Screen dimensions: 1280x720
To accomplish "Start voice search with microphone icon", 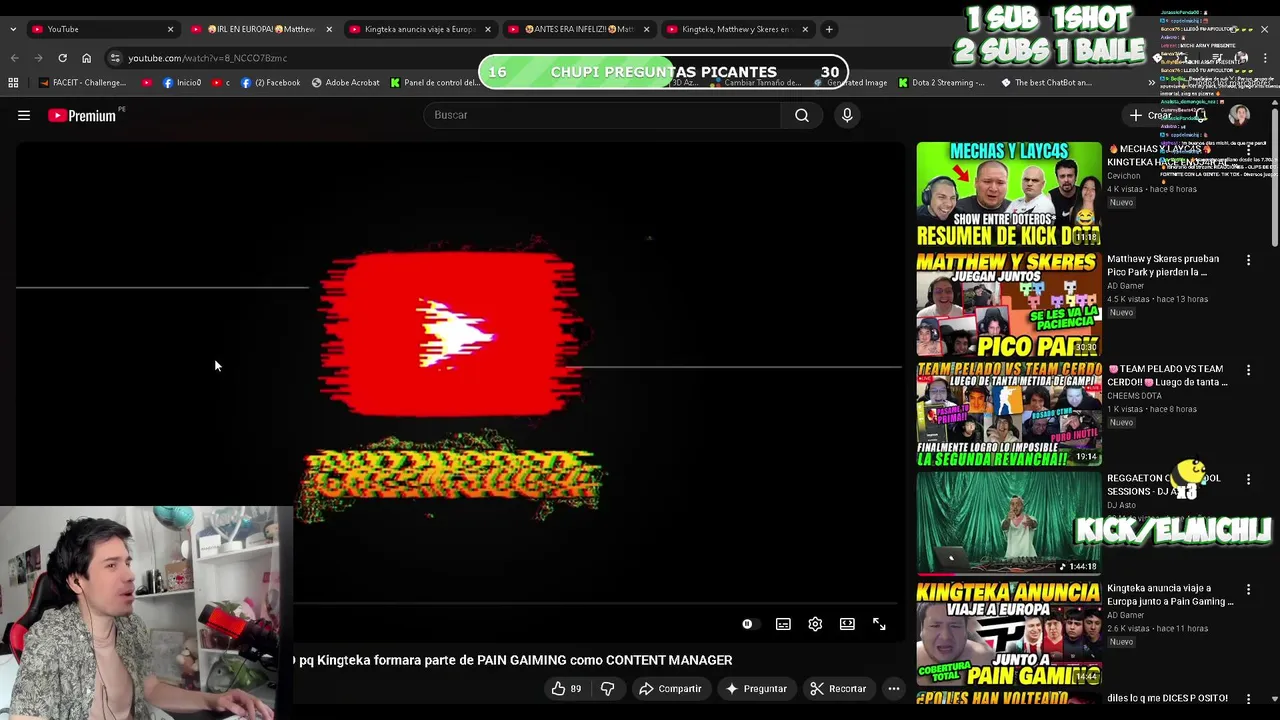I will tap(847, 115).
